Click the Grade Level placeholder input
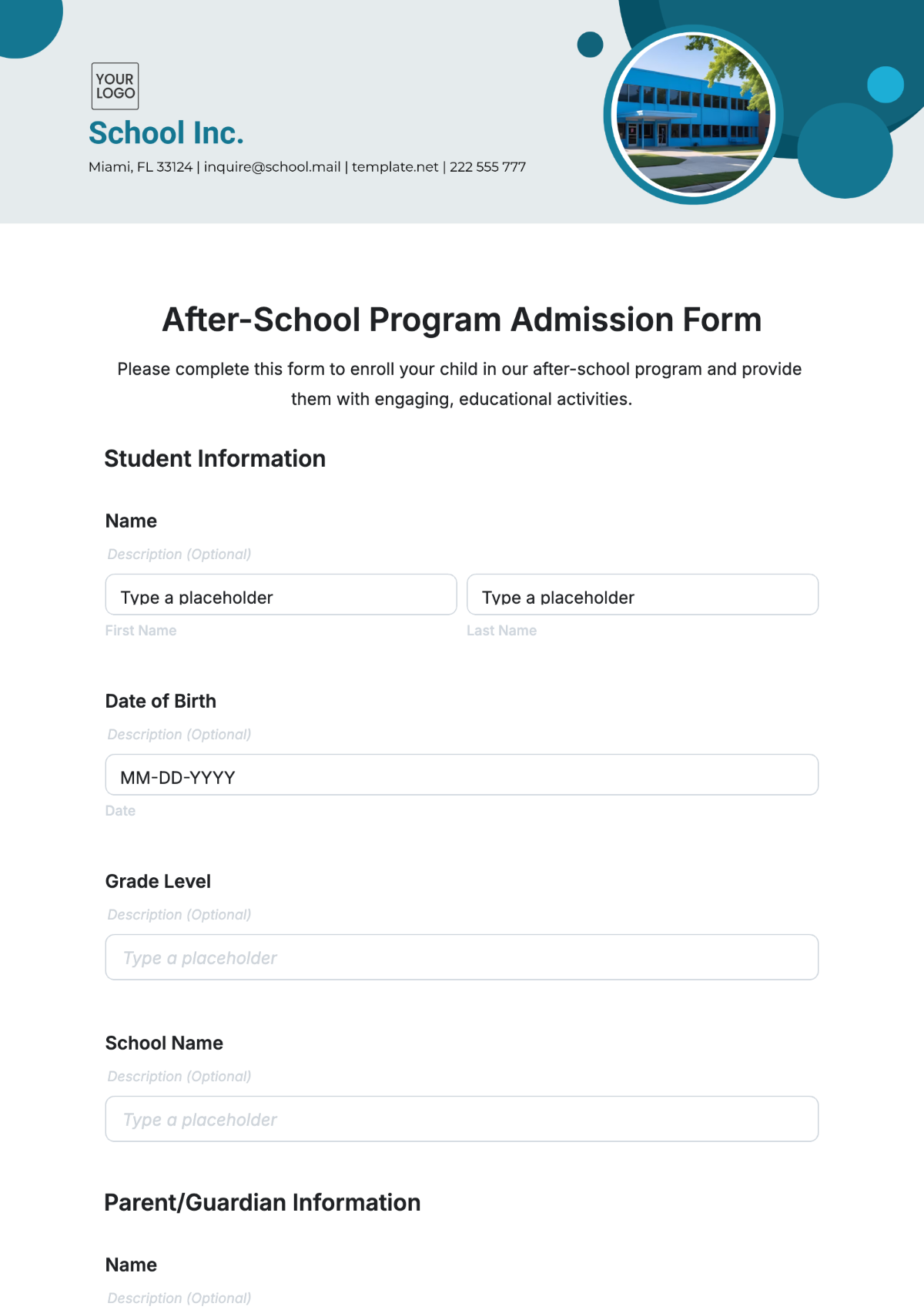The height and width of the screenshot is (1310, 924). click(x=462, y=957)
